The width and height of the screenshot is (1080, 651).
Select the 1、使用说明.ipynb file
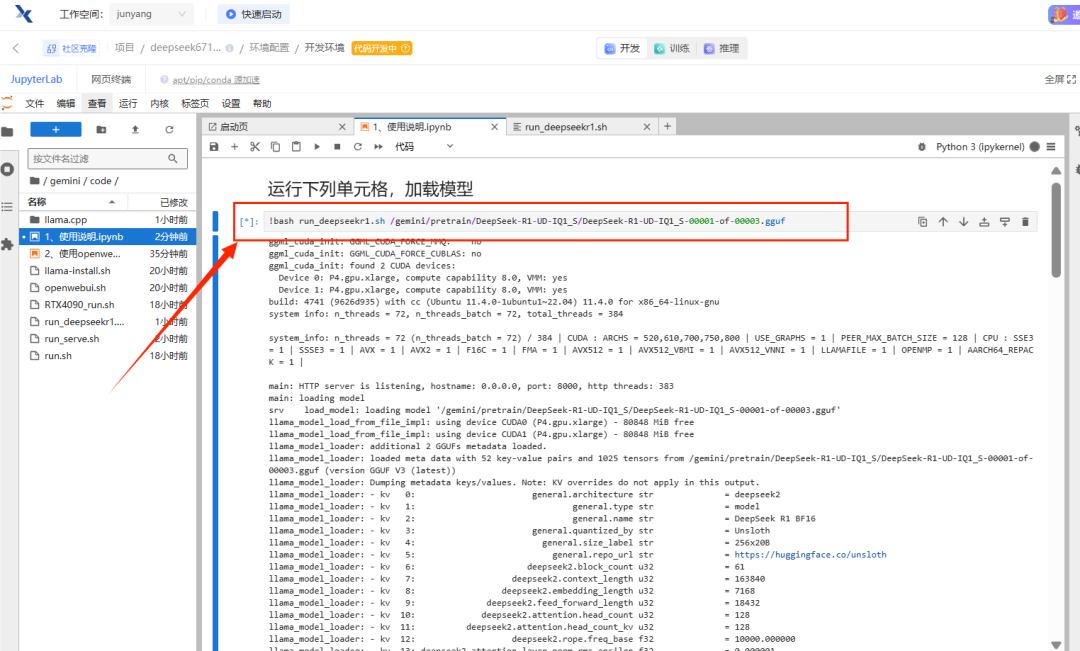point(108,236)
